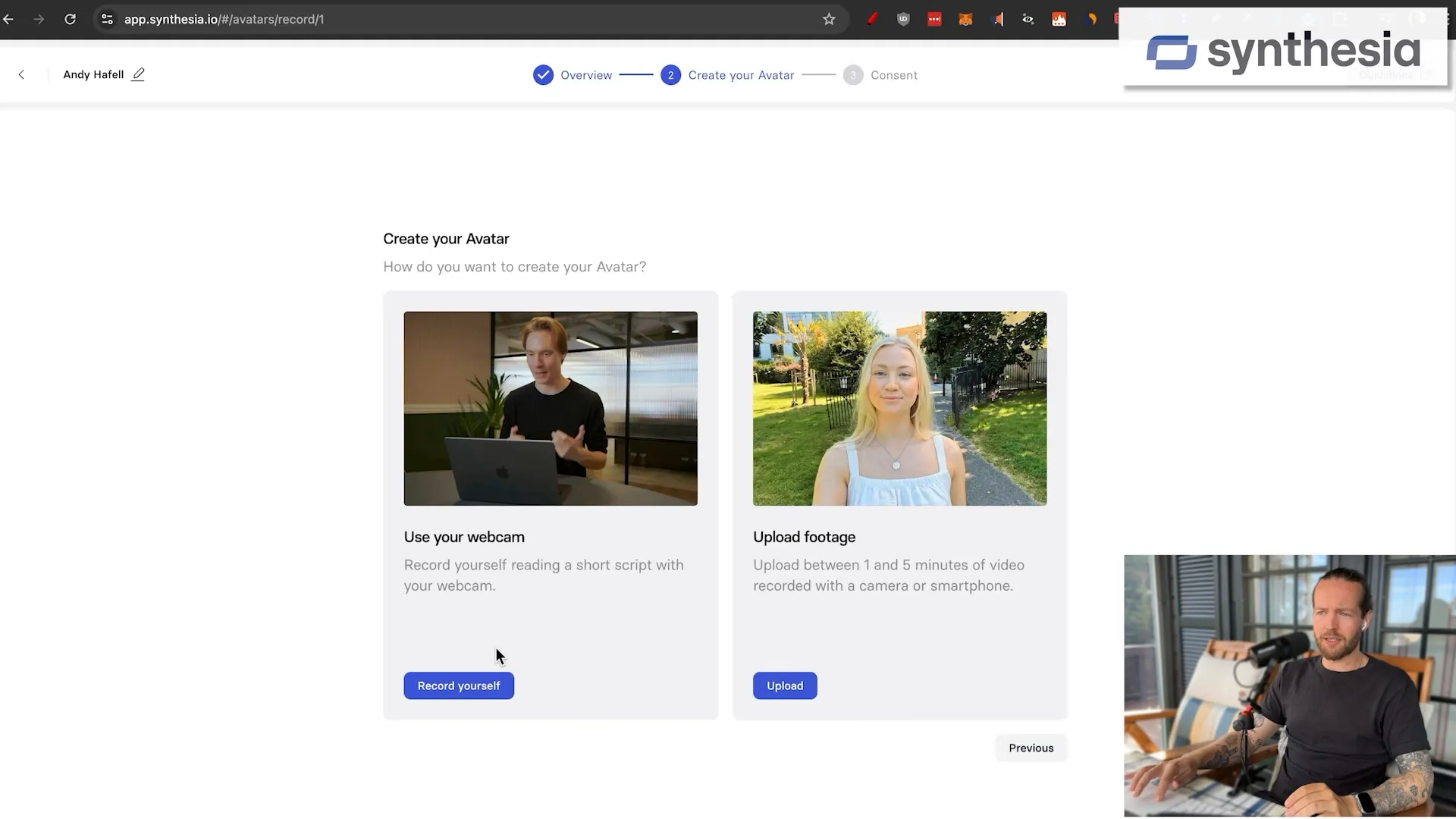
Task: Open the uBlock Origin shield extension
Action: pyautogui.click(x=903, y=19)
